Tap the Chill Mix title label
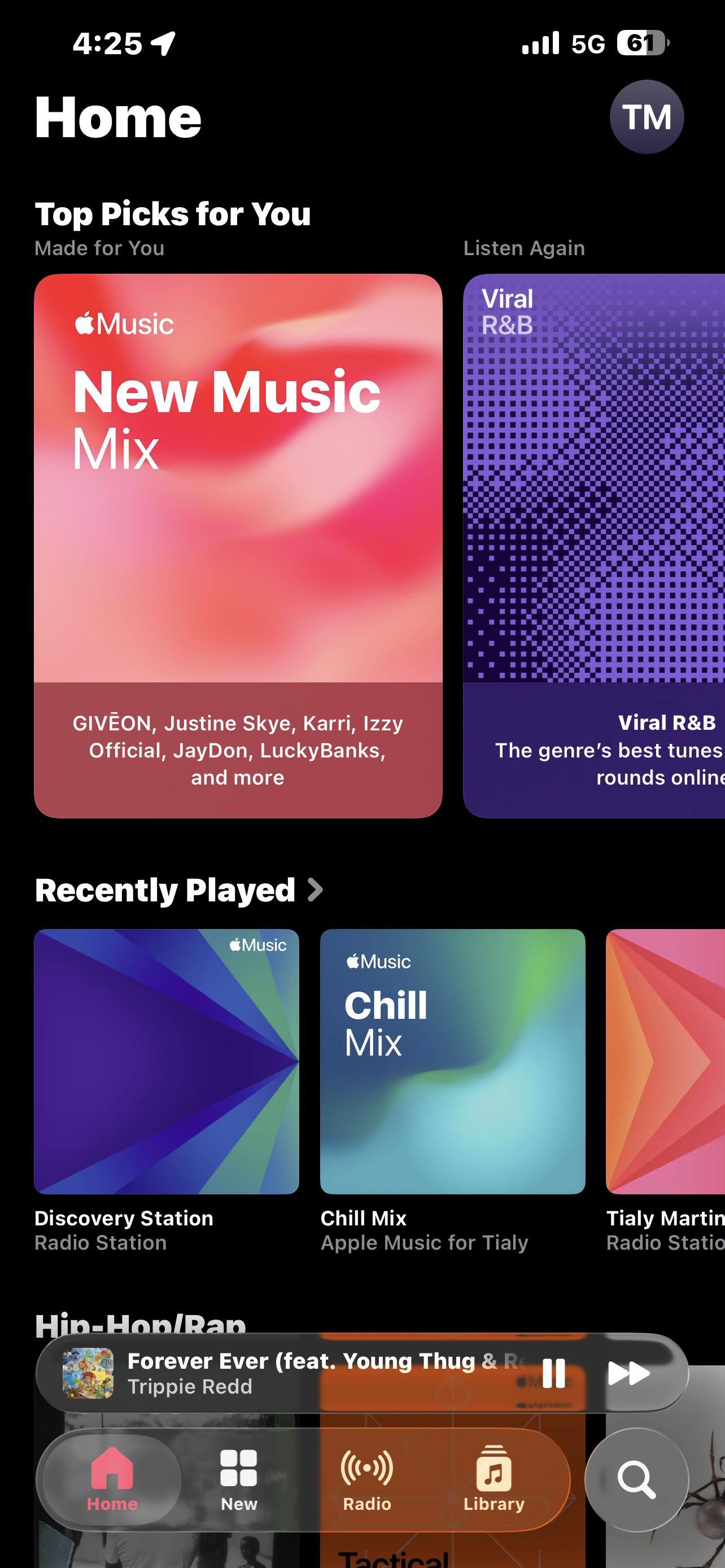The height and width of the screenshot is (1568, 725). (x=364, y=1218)
